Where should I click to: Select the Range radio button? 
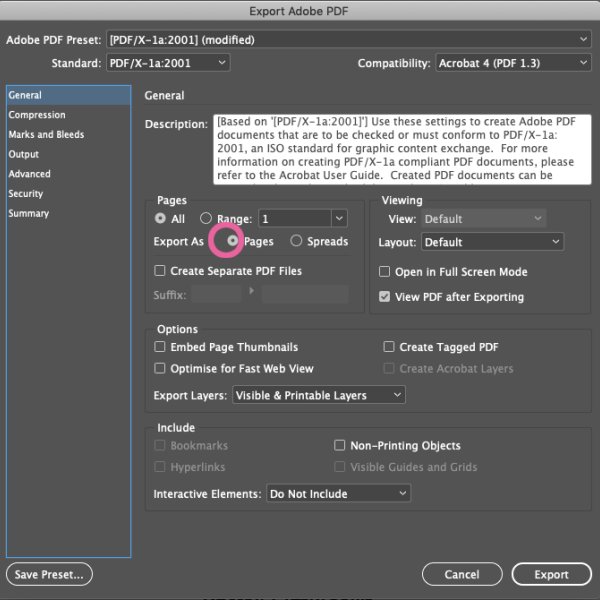pyautogui.click(x=206, y=218)
